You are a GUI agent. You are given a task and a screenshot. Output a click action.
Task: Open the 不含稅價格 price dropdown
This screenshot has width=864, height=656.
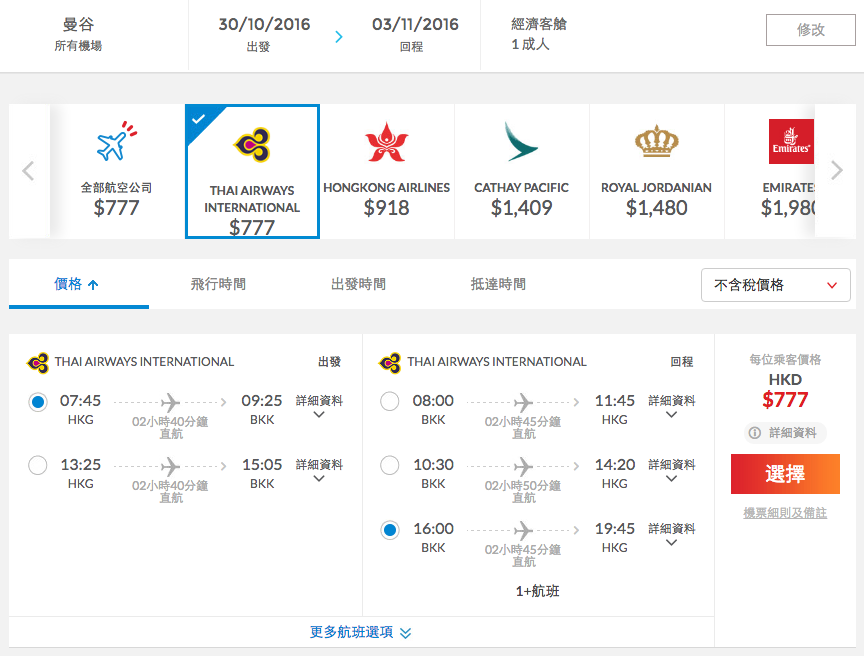(x=775, y=285)
